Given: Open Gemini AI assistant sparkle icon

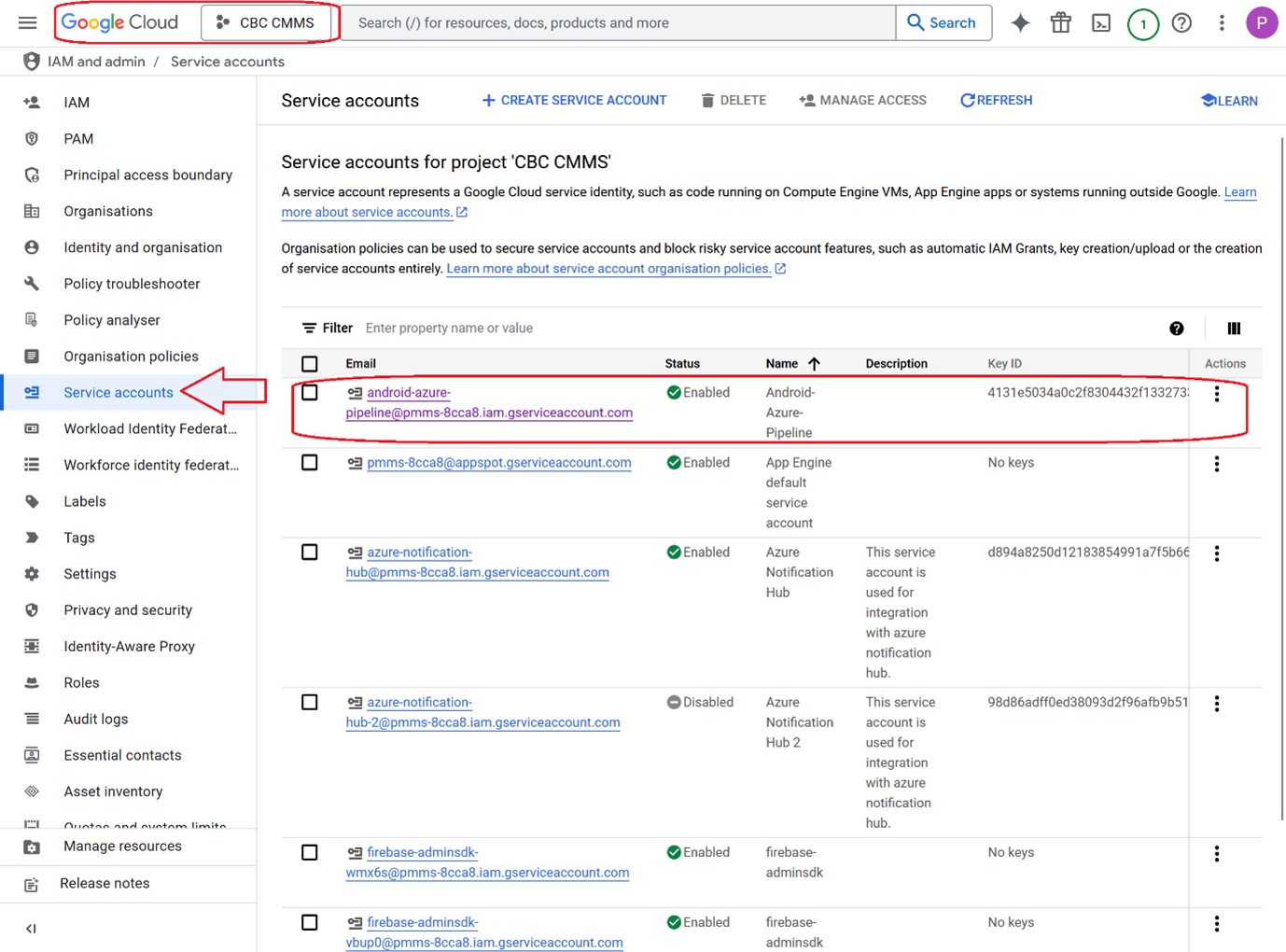Looking at the screenshot, I should pos(1020,23).
